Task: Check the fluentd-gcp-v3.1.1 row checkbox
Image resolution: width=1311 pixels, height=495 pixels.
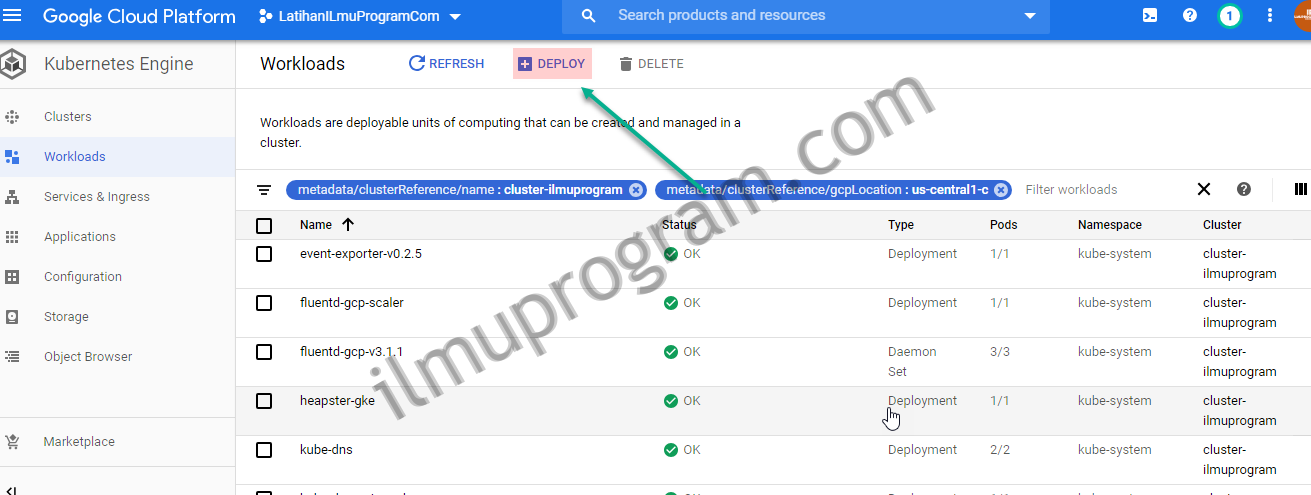Action: tap(264, 352)
